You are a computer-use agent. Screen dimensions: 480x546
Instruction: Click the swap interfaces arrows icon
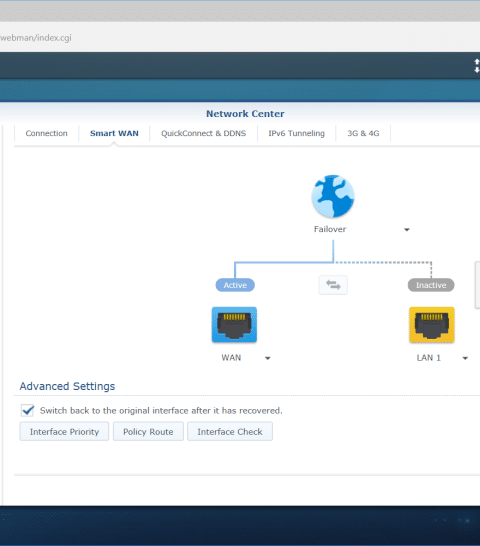(x=333, y=285)
